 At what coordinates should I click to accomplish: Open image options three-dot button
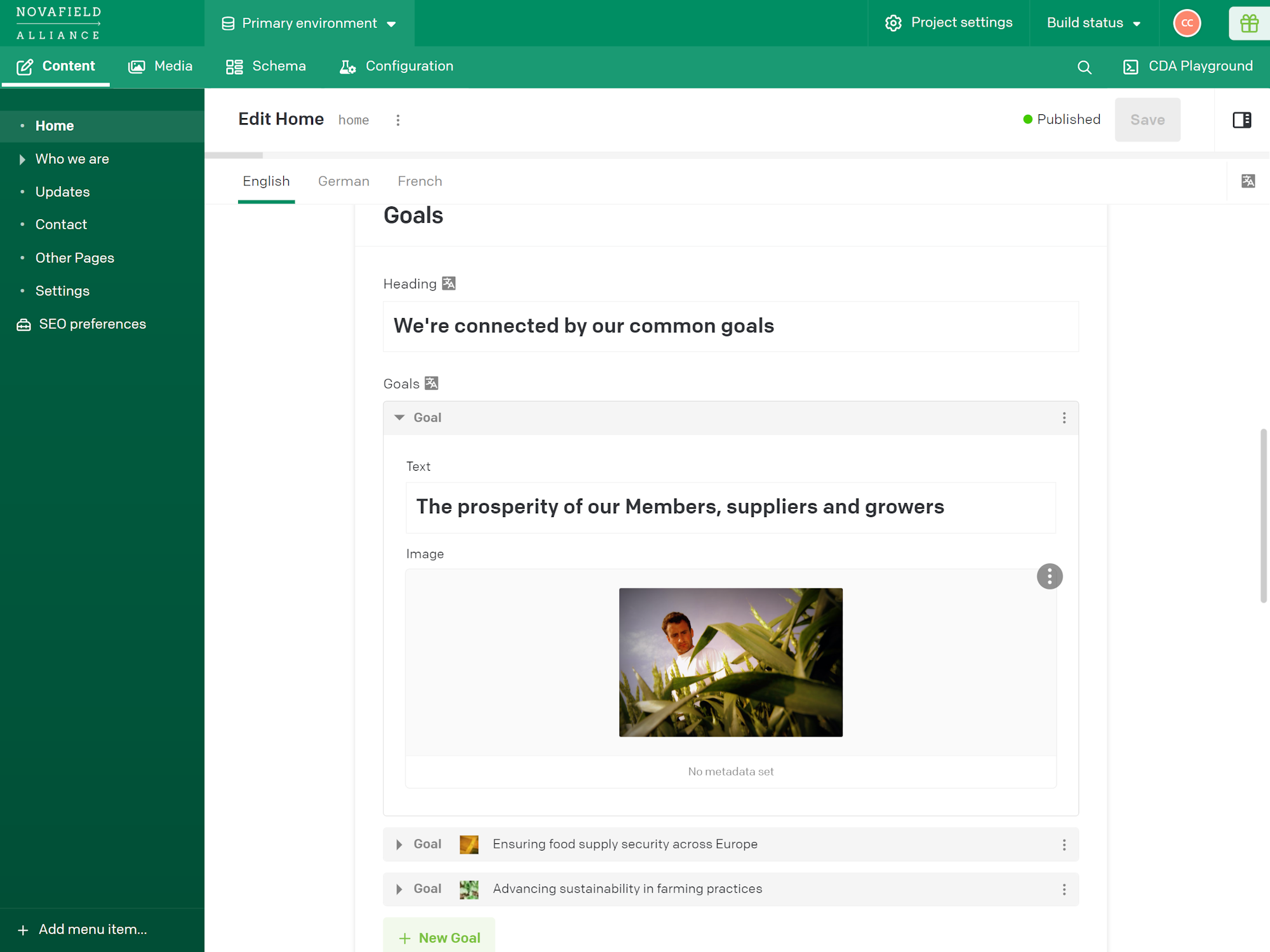click(x=1049, y=576)
